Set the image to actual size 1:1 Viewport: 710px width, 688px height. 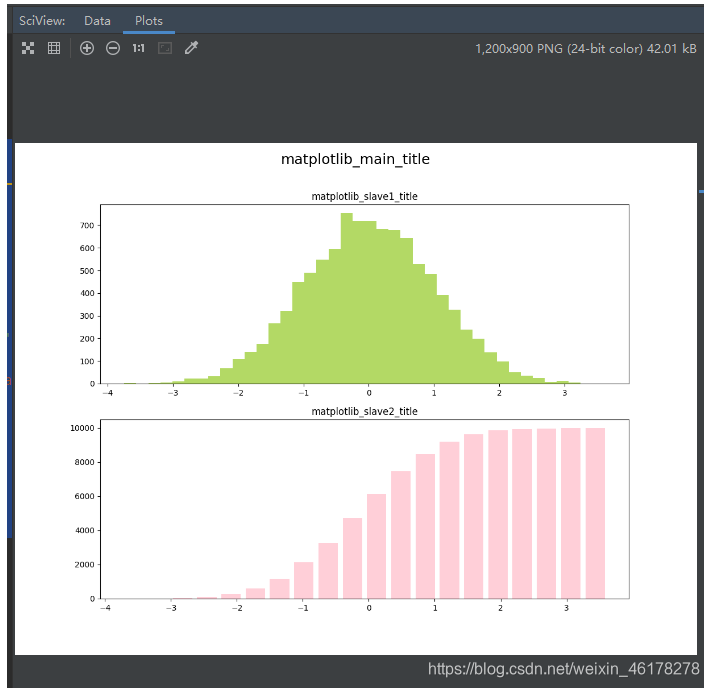[x=138, y=48]
